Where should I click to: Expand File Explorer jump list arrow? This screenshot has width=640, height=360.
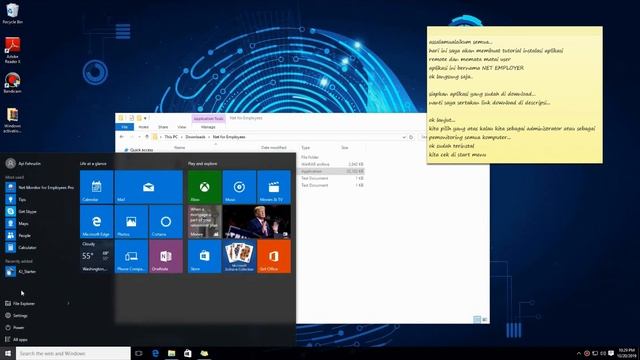69,304
